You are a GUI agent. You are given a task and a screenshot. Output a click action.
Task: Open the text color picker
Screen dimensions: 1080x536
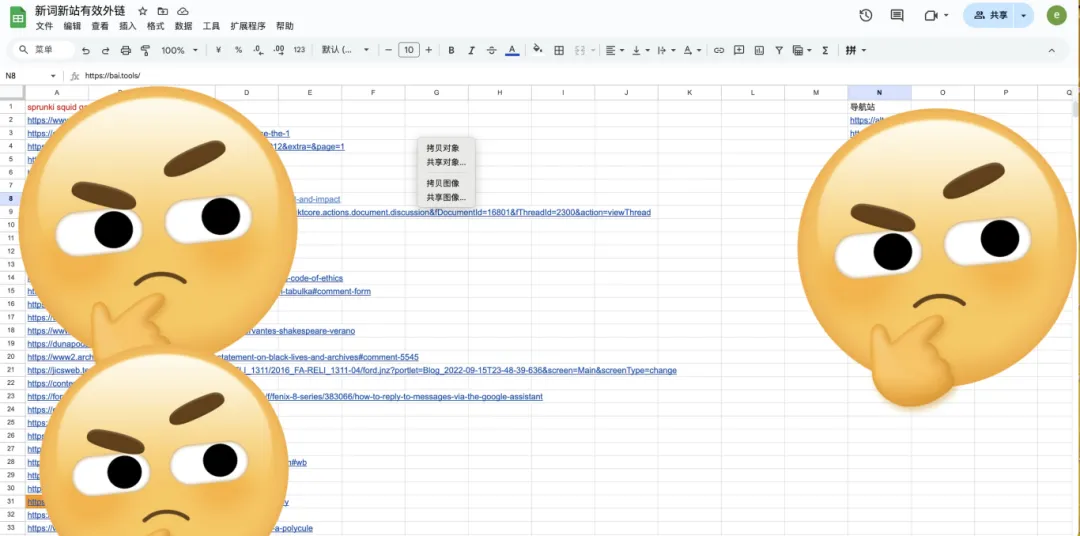512,50
